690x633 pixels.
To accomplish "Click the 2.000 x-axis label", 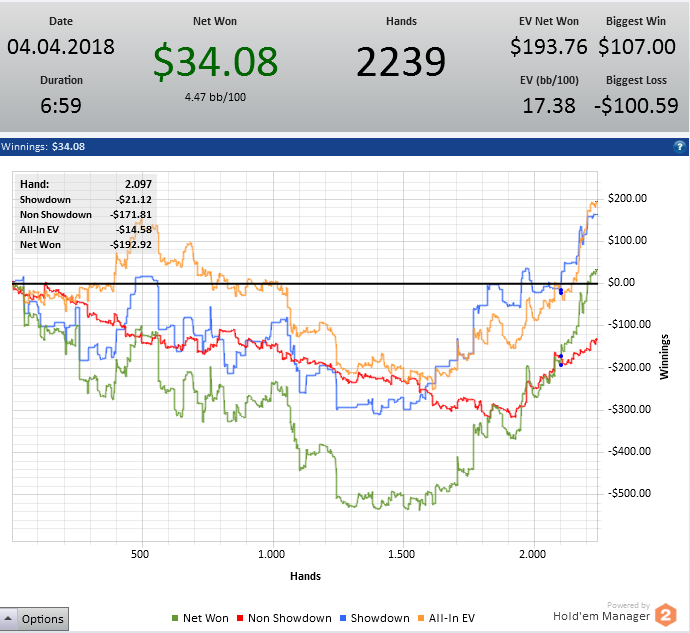I will click(532, 554).
